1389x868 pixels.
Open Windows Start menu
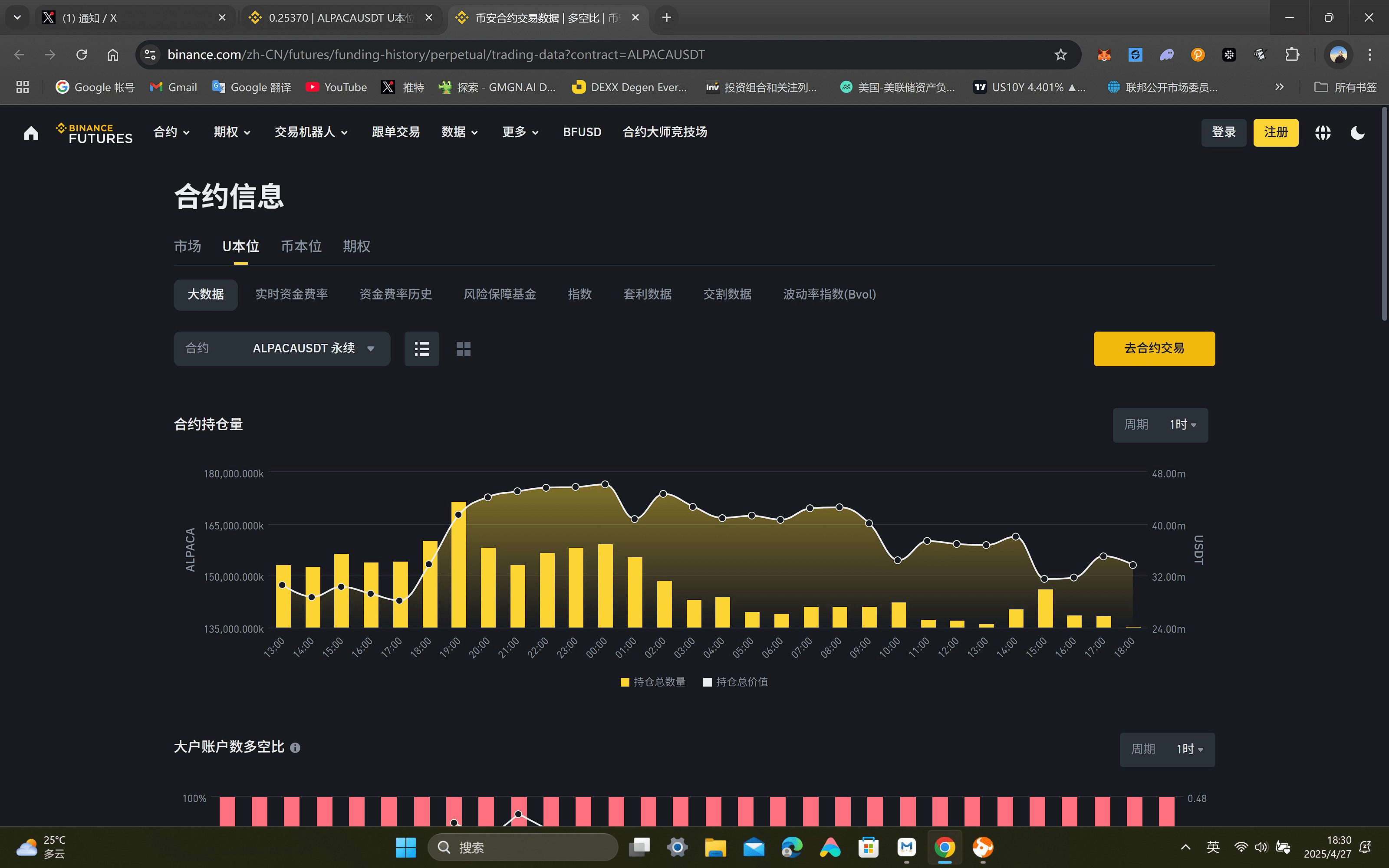click(406, 847)
